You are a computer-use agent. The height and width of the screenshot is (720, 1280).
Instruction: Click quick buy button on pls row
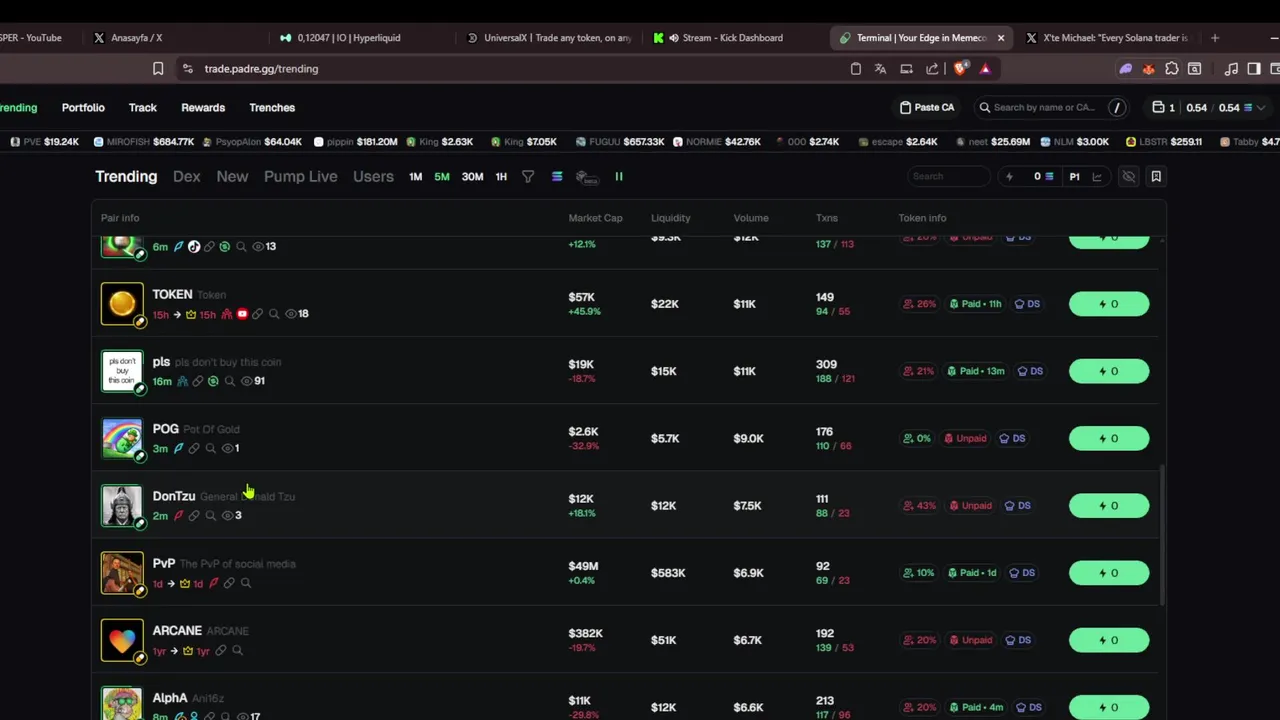[x=1108, y=371]
